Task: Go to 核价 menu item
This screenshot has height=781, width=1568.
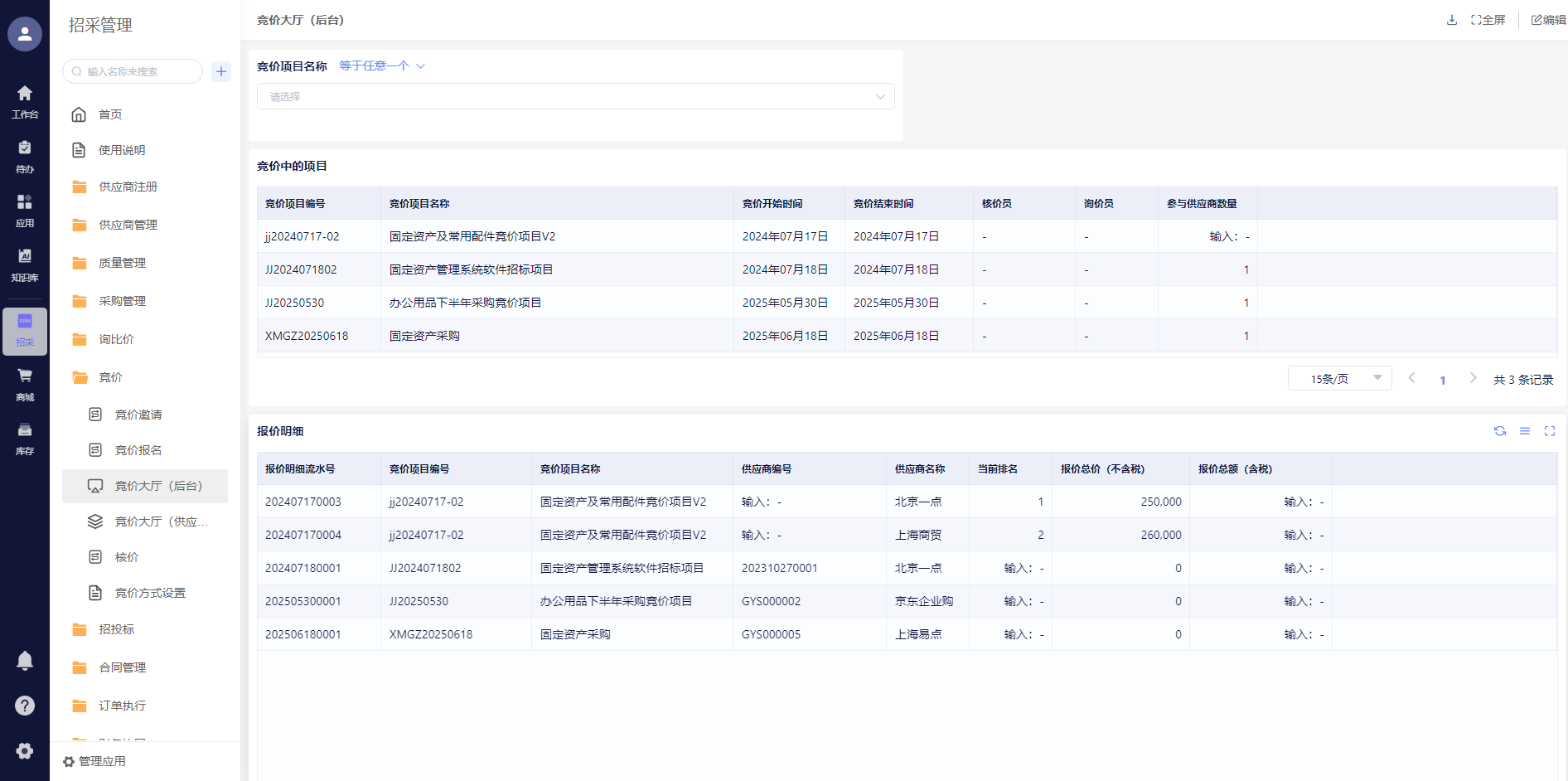Action: 127,557
